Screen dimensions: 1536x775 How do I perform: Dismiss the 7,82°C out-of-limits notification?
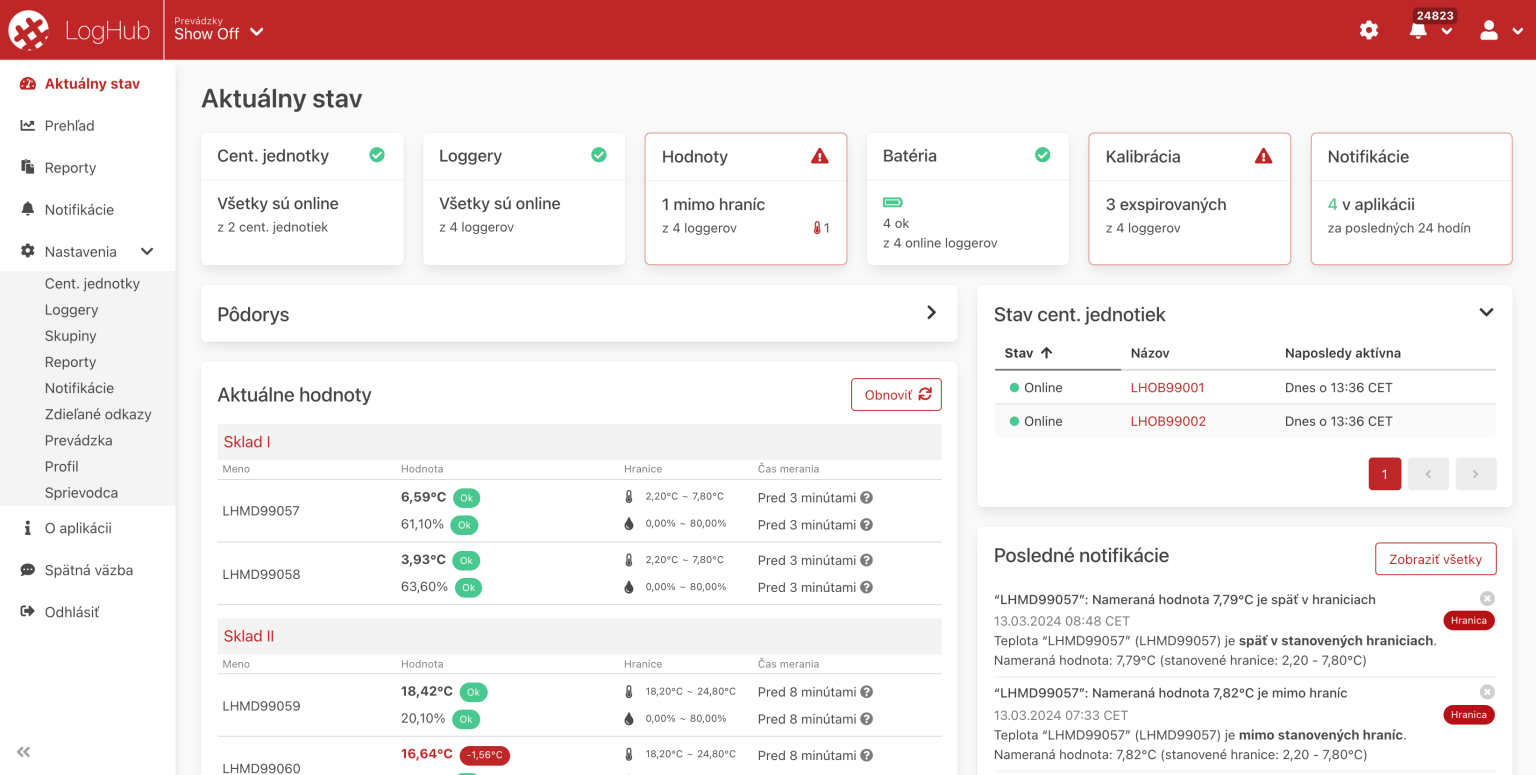(1487, 691)
